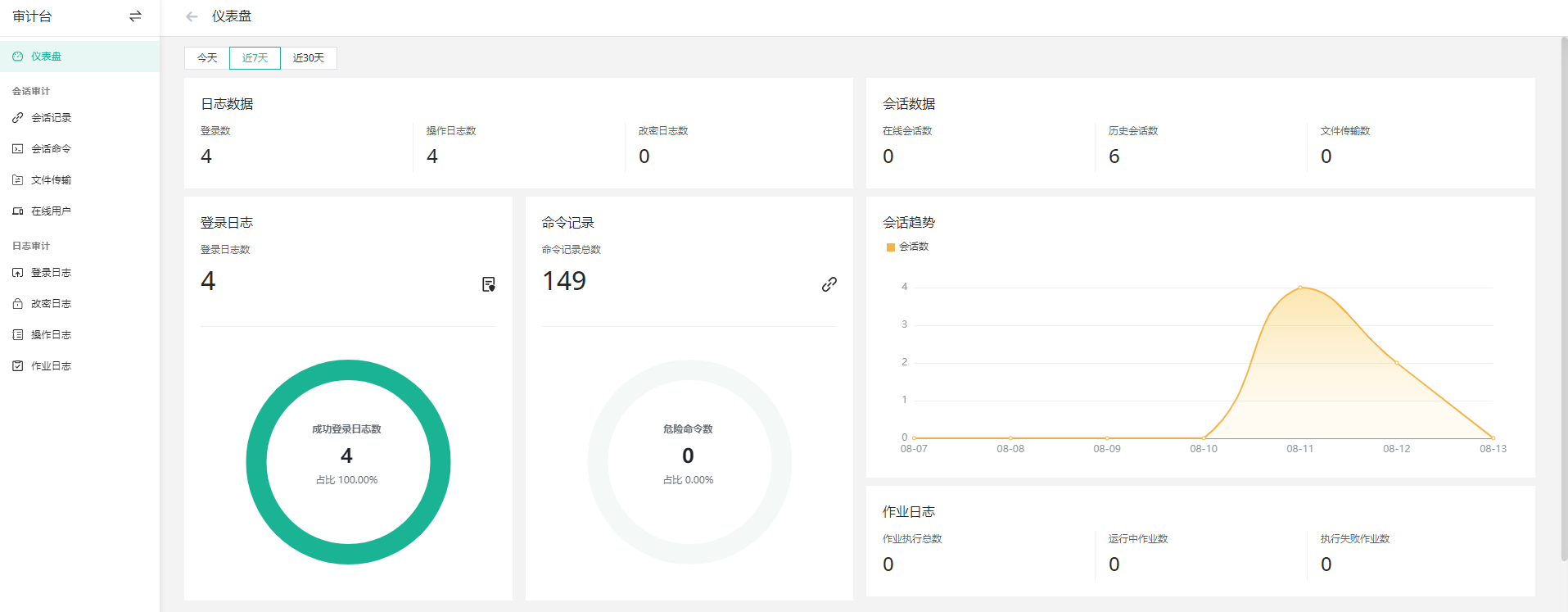Viewport: 1568px width, 612px height.
Task: Click the 历史会话数 value 6
Action: point(1114,156)
